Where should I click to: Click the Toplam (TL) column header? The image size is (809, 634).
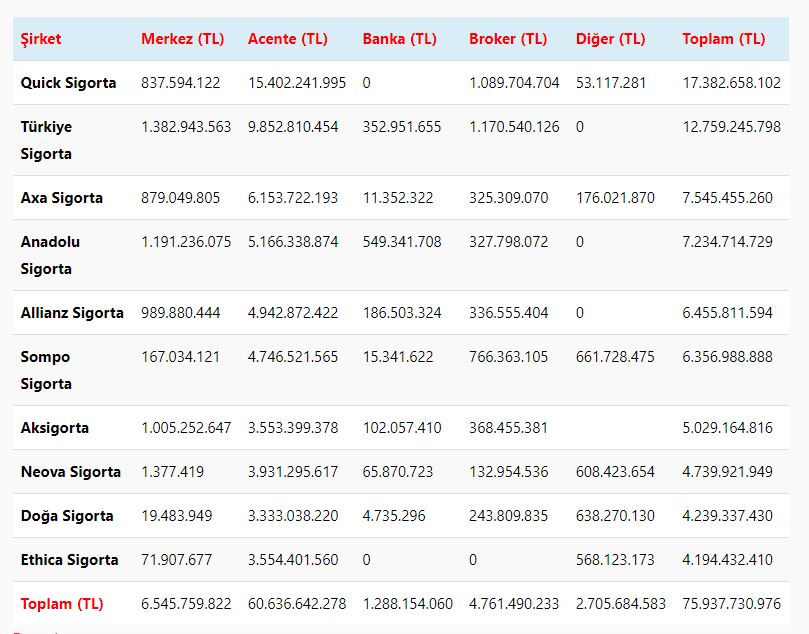[723, 39]
